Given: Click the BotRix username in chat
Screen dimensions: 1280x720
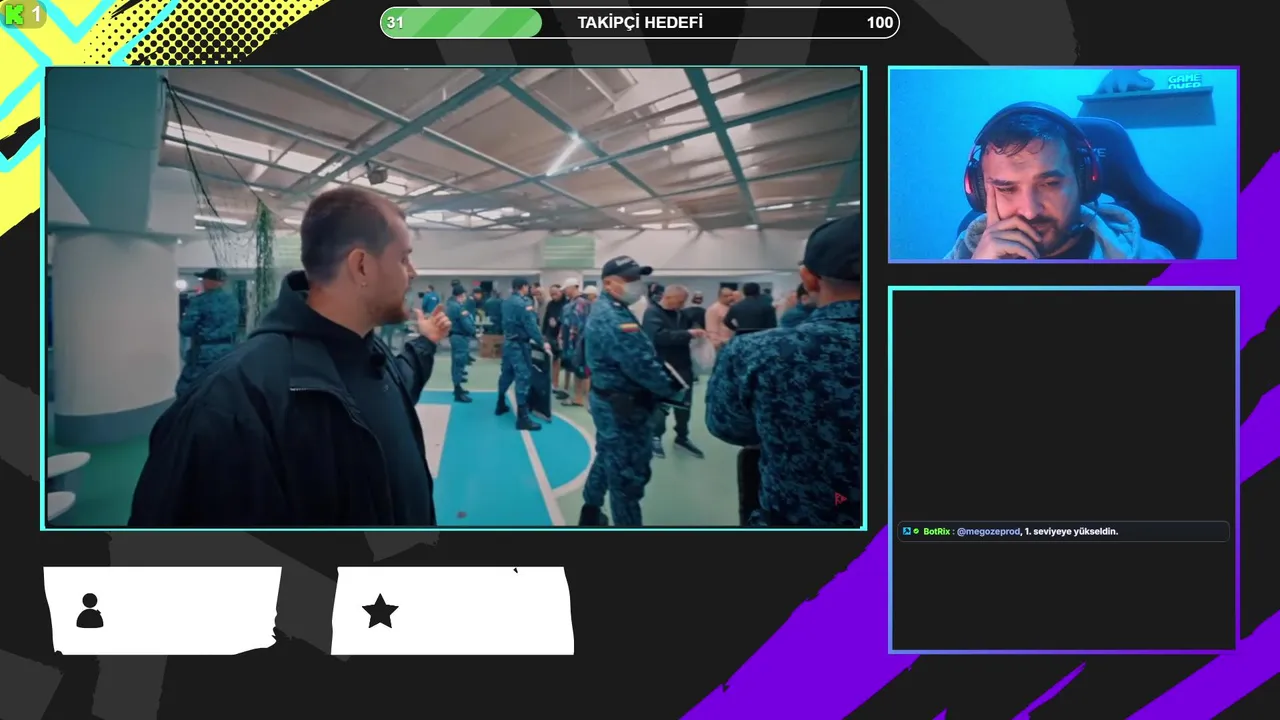Looking at the screenshot, I should 936,531.
